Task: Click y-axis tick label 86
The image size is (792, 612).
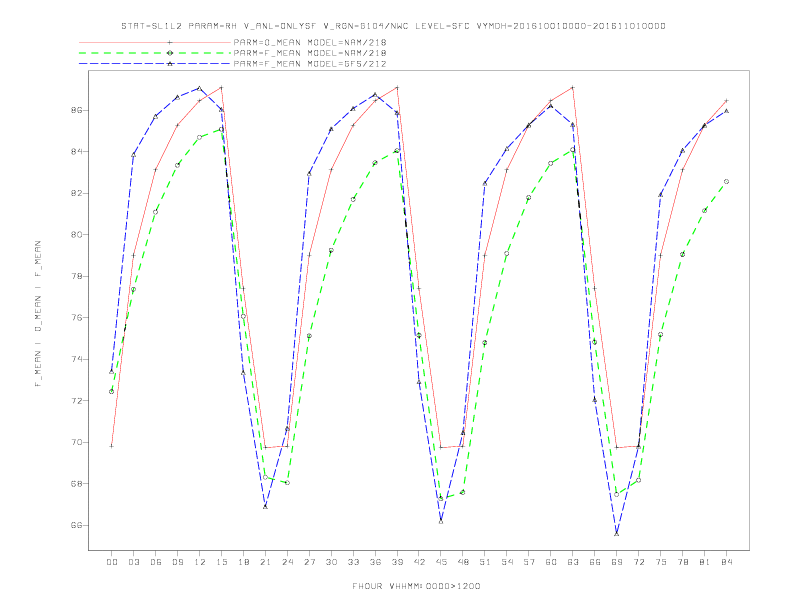Action: pyautogui.click(x=76, y=110)
